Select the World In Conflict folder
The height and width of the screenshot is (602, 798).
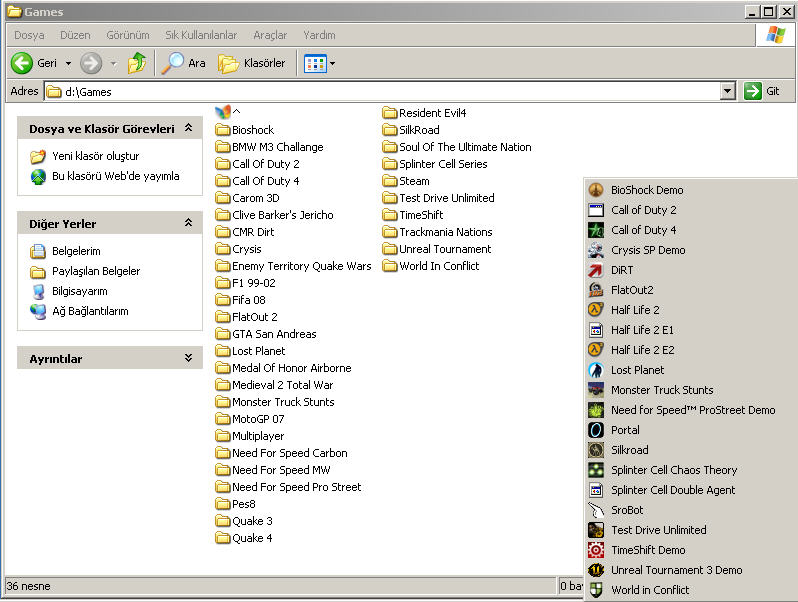pos(431,266)
